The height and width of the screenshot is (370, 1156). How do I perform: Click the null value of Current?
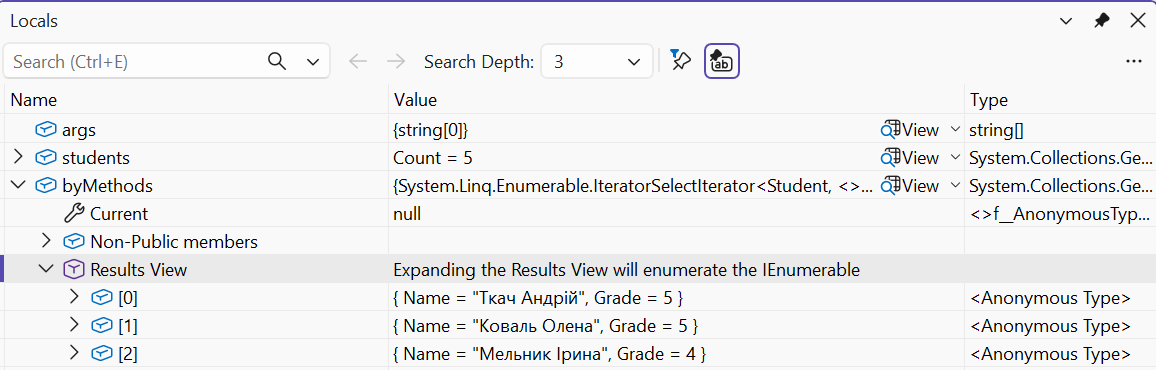click(x=408, y=214)
